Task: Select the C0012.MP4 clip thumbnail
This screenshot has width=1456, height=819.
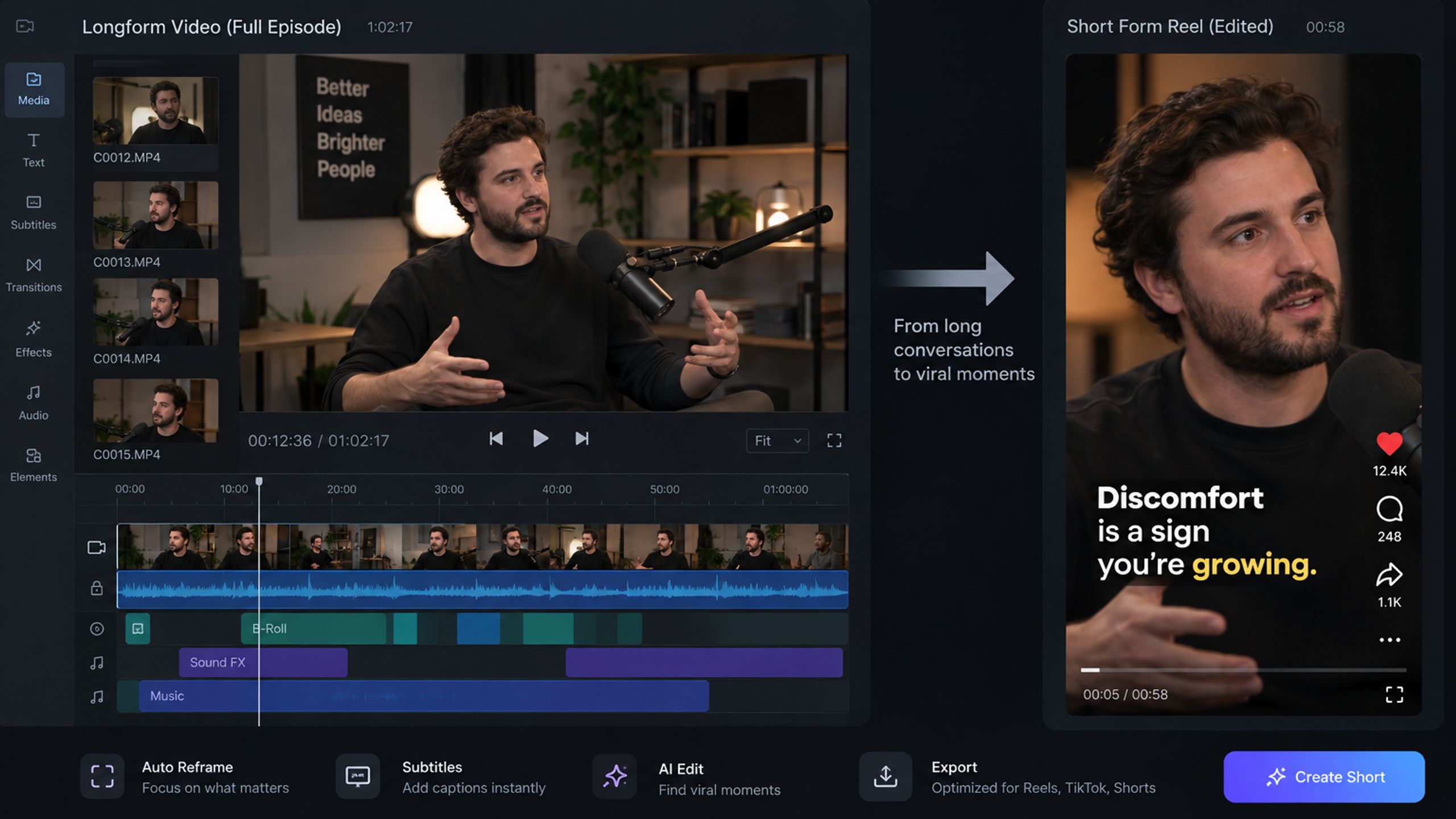Action: point(155,111)
